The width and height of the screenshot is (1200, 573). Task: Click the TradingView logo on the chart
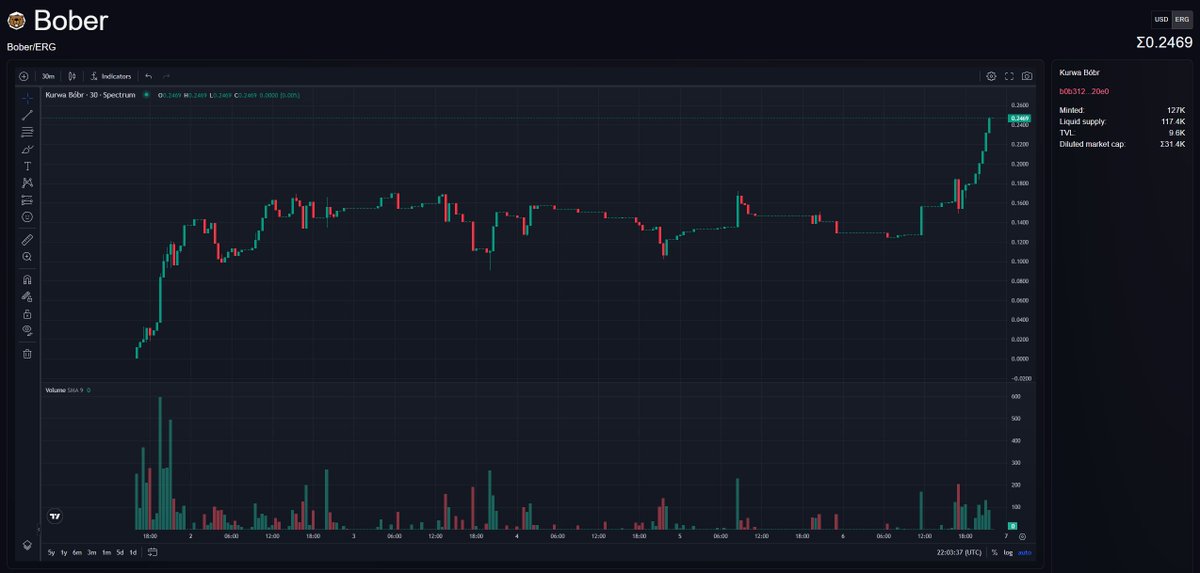(56, 517)
